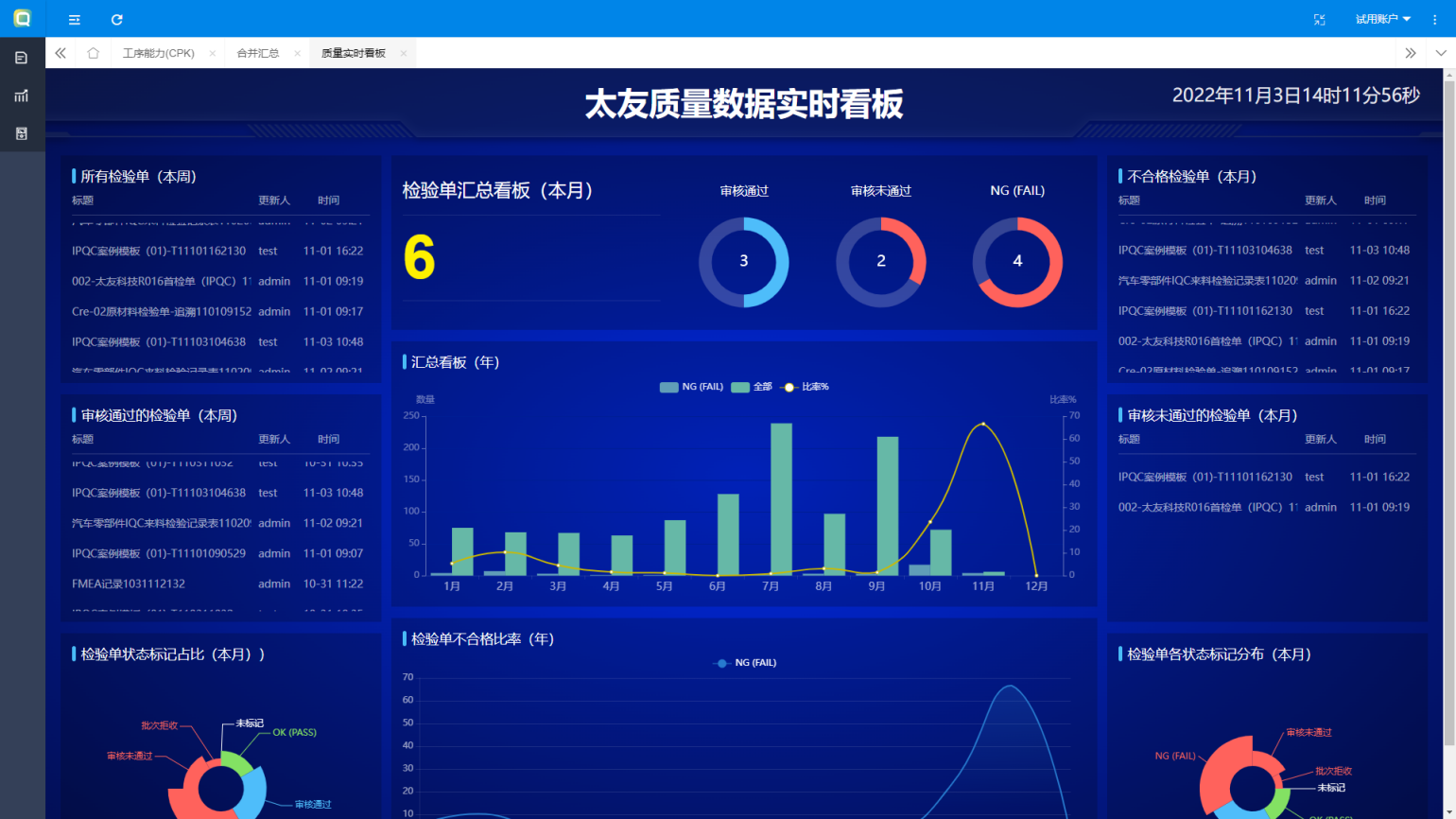Toggle 全部 legend in 汇总看板 chart
This screenshot has width=1456, height=819.
tap(752, 387)
